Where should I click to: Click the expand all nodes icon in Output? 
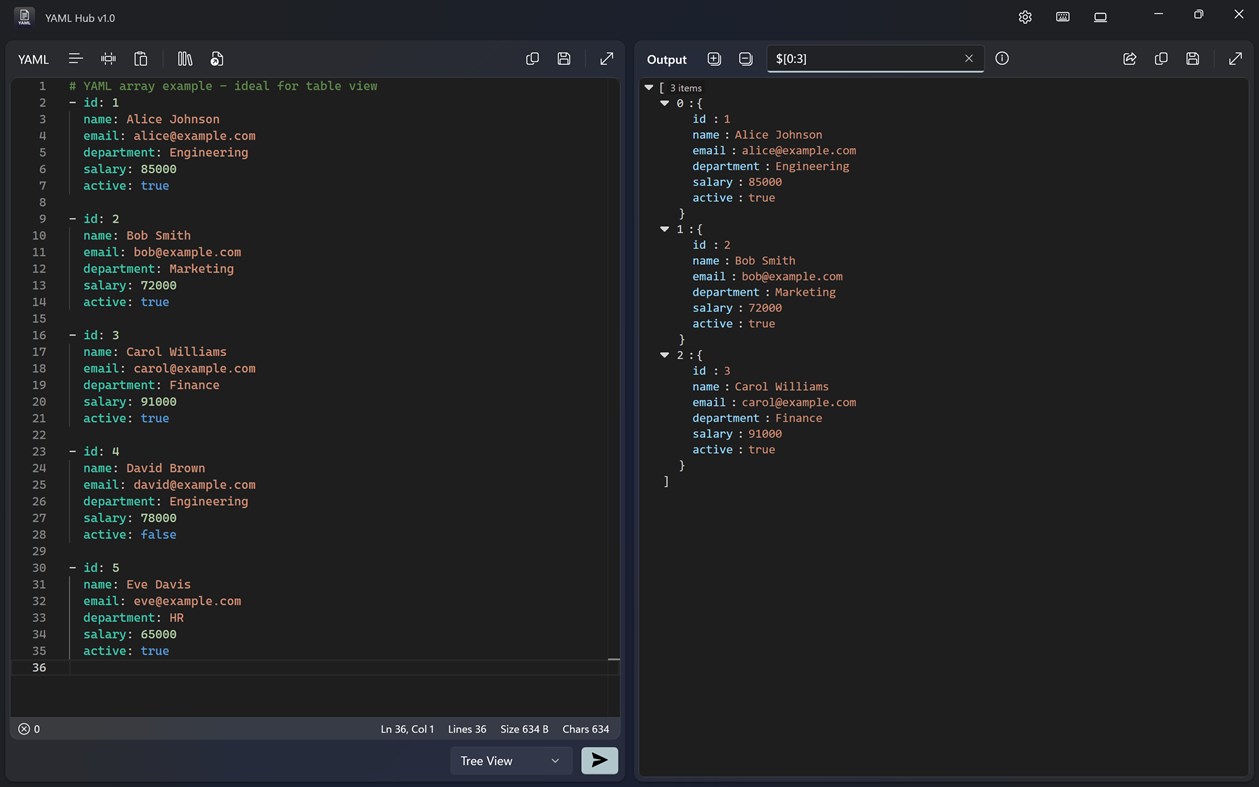point(714,59)
